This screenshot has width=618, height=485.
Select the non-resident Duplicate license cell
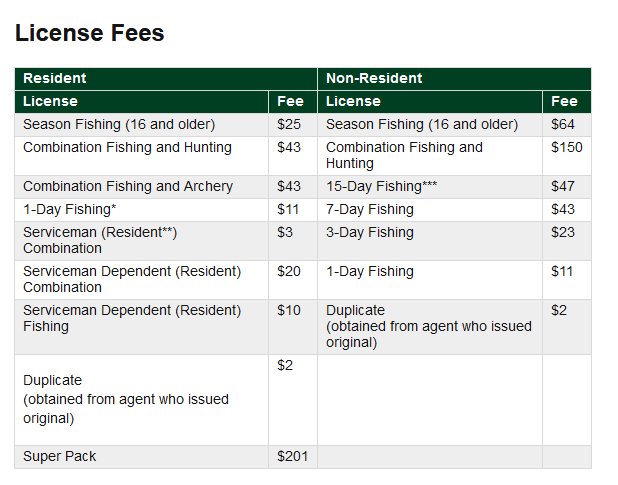tap(430, 327)
